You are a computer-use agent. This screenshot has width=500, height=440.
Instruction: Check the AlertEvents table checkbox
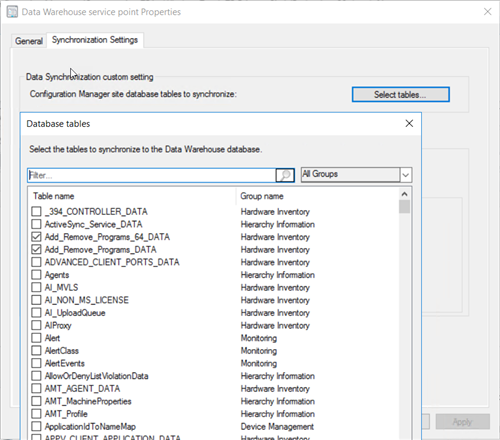[x=36, y=363]
